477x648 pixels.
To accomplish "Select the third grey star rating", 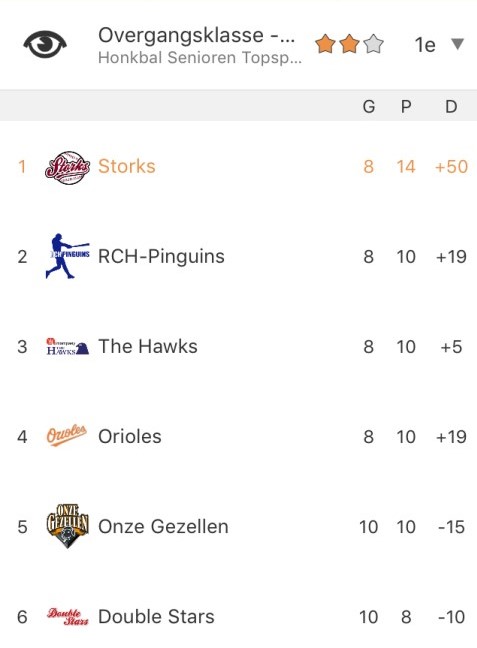I will pos(374,44).
